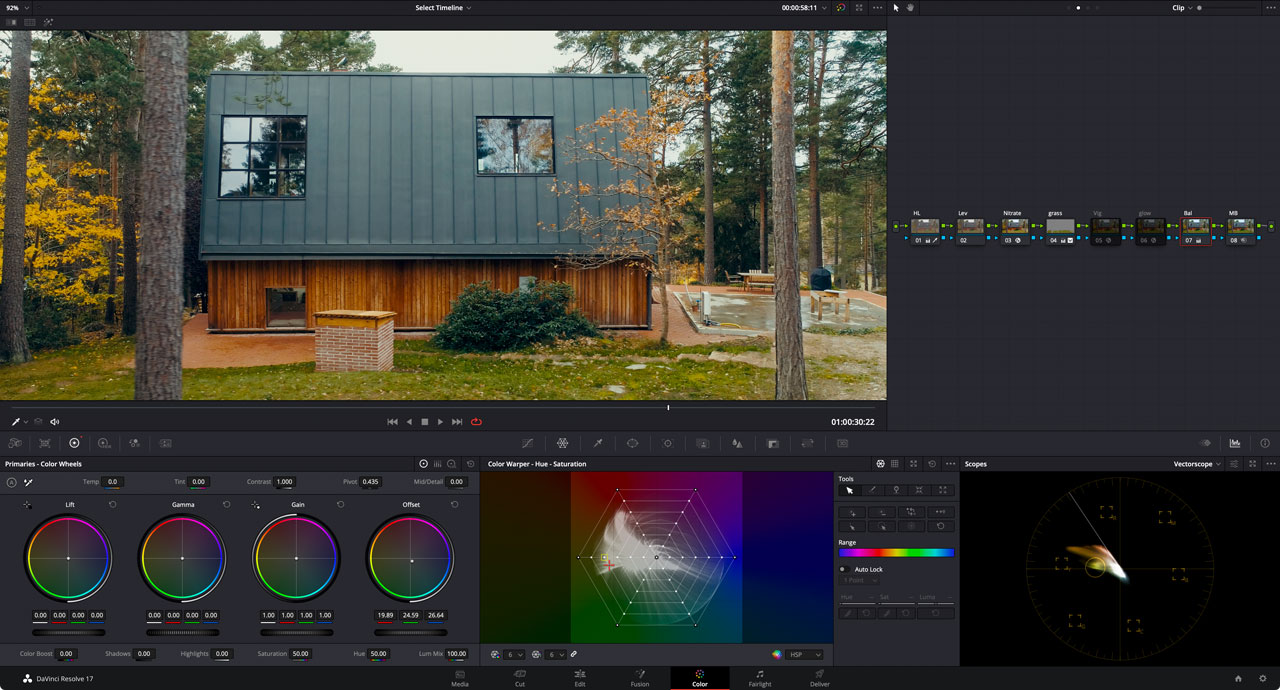Viewport: 1280px width, 690px height.
Task: Click the Home icon in bottom bar
Action: [1238, 678]
